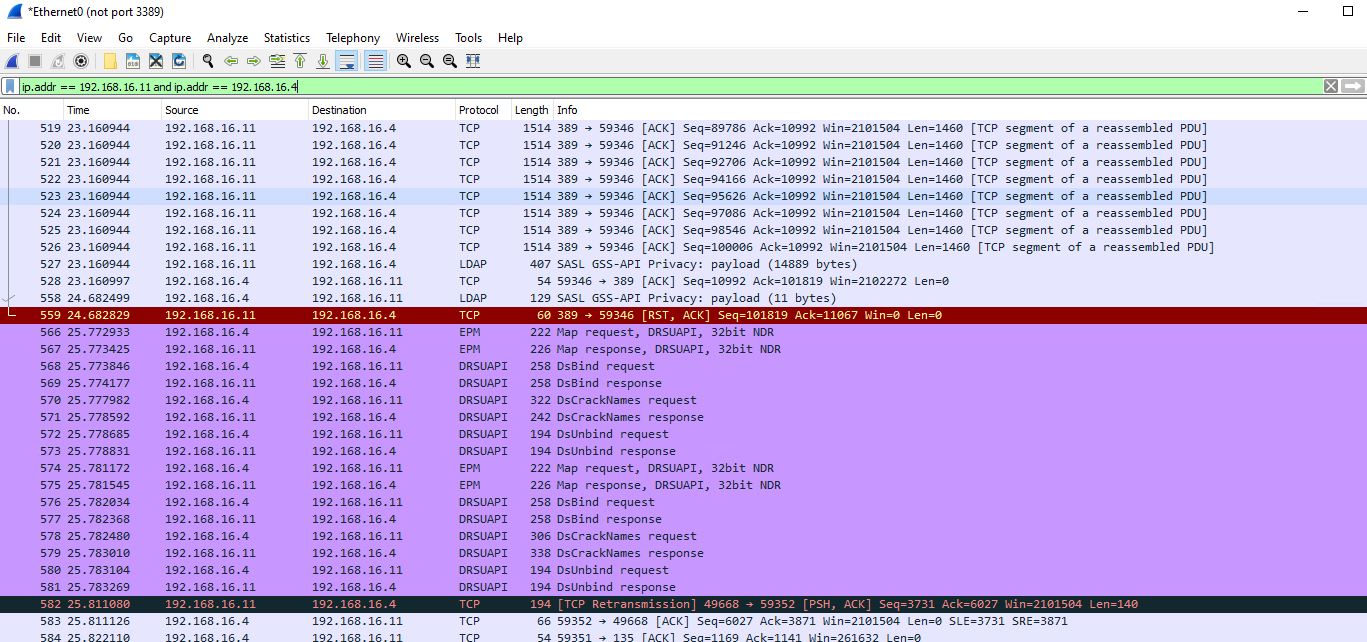1367x642 pixels.
Task: Select the RST, ACK packet number 559
Action: (400, 315)
